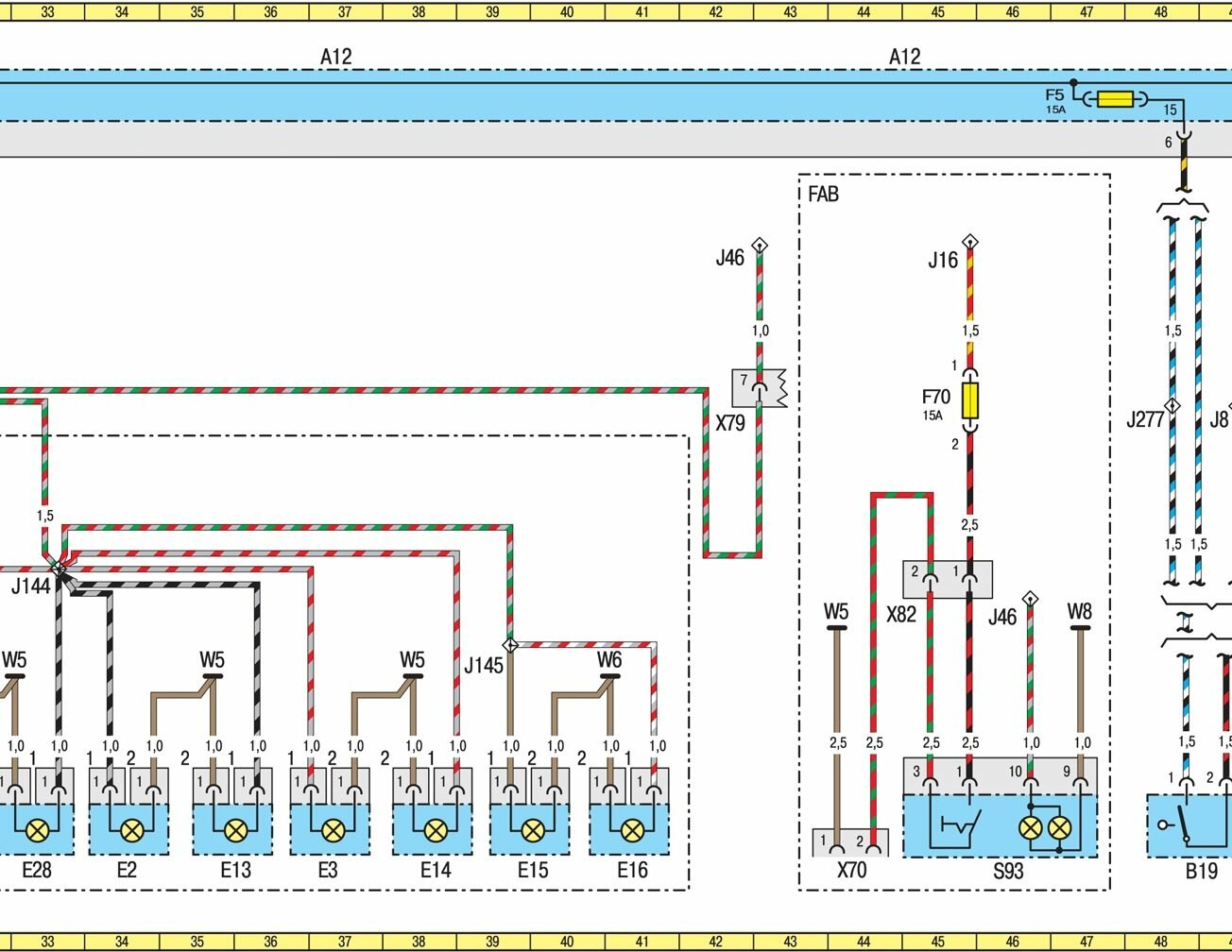
Task: Select the E3 lamp symbol
Action: (333, 831)
